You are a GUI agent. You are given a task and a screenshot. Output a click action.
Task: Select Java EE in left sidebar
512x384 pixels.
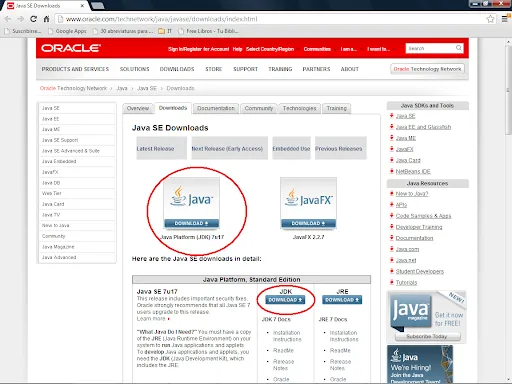77,119
